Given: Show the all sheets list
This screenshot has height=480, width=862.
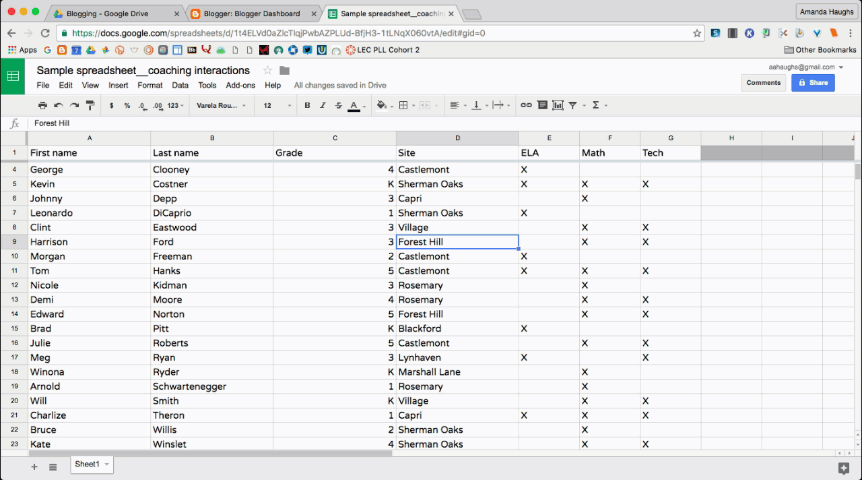Looking at the screenshot, I should click(53, 467).
